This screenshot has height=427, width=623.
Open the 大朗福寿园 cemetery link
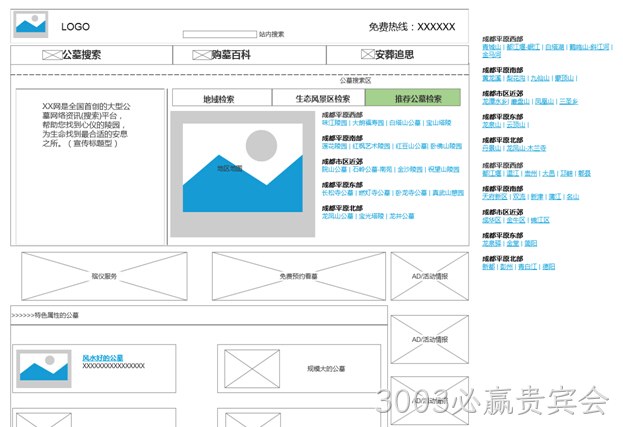coord(368,123)
